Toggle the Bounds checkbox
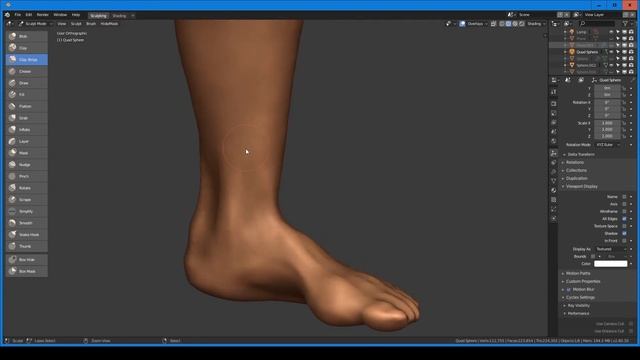 point(593,256)
